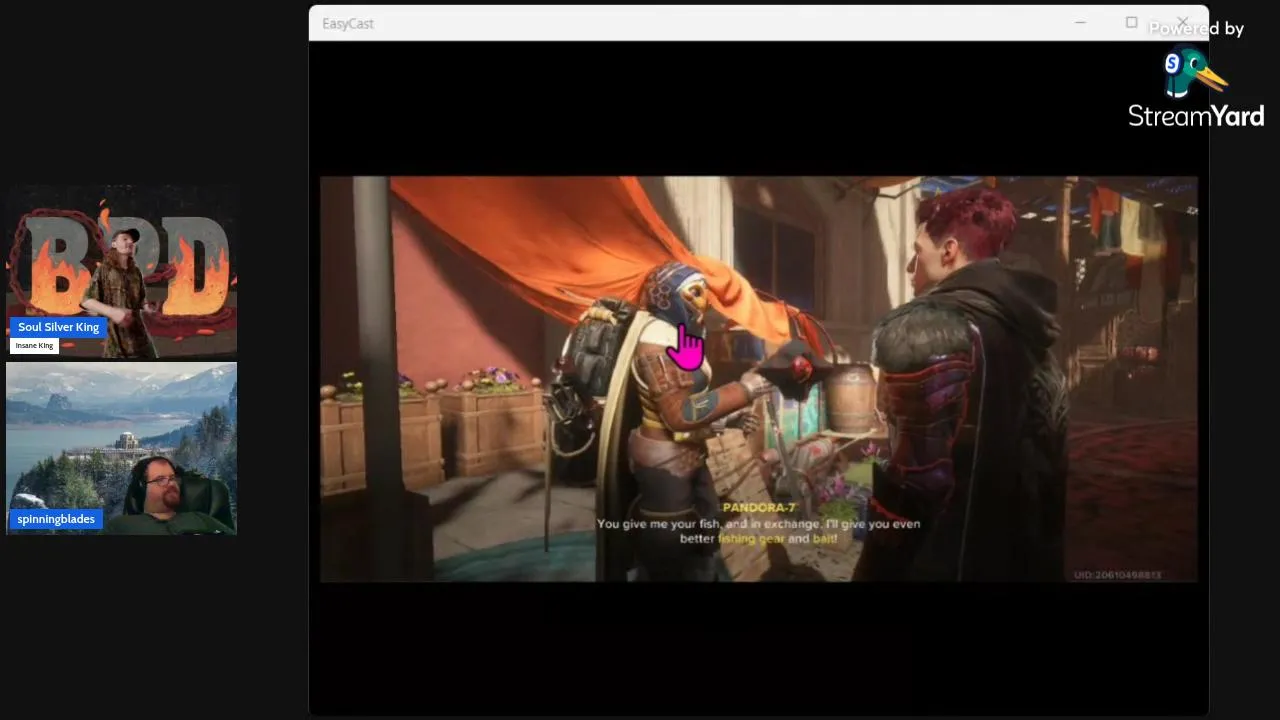Click the Soul Silver King name label
This screenshot has height=720, width=1280.
[x=58, y=327]
